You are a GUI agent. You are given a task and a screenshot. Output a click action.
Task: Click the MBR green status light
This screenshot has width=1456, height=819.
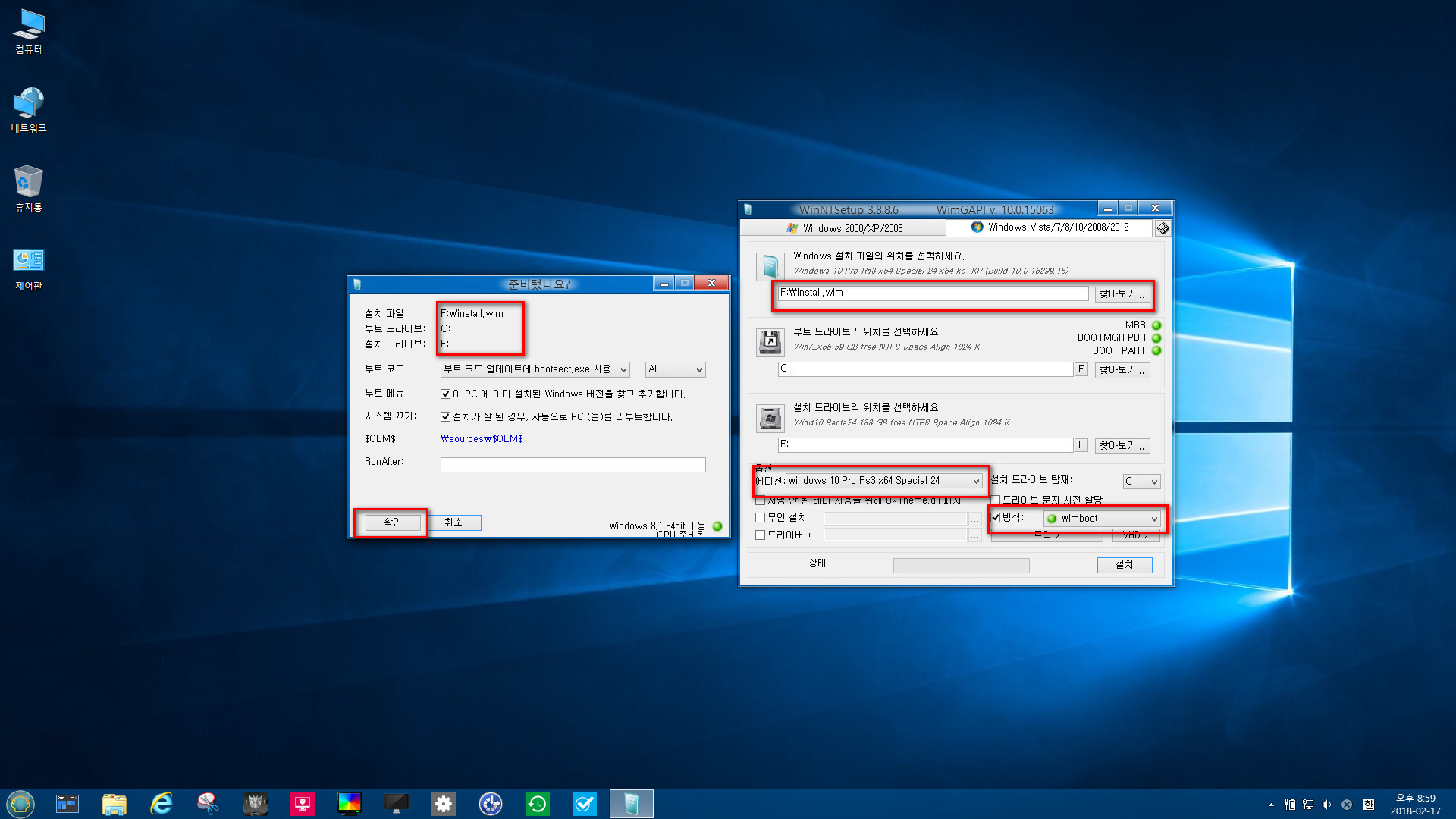[1156, 325]
